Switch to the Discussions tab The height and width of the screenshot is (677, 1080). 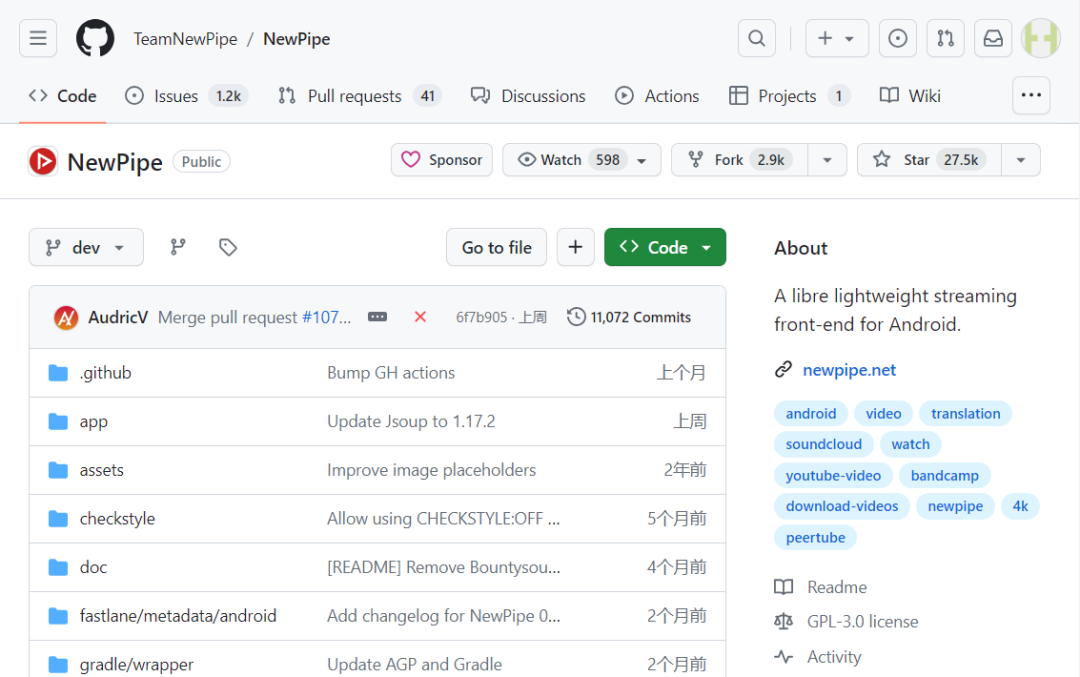click(x=528, y=96)
